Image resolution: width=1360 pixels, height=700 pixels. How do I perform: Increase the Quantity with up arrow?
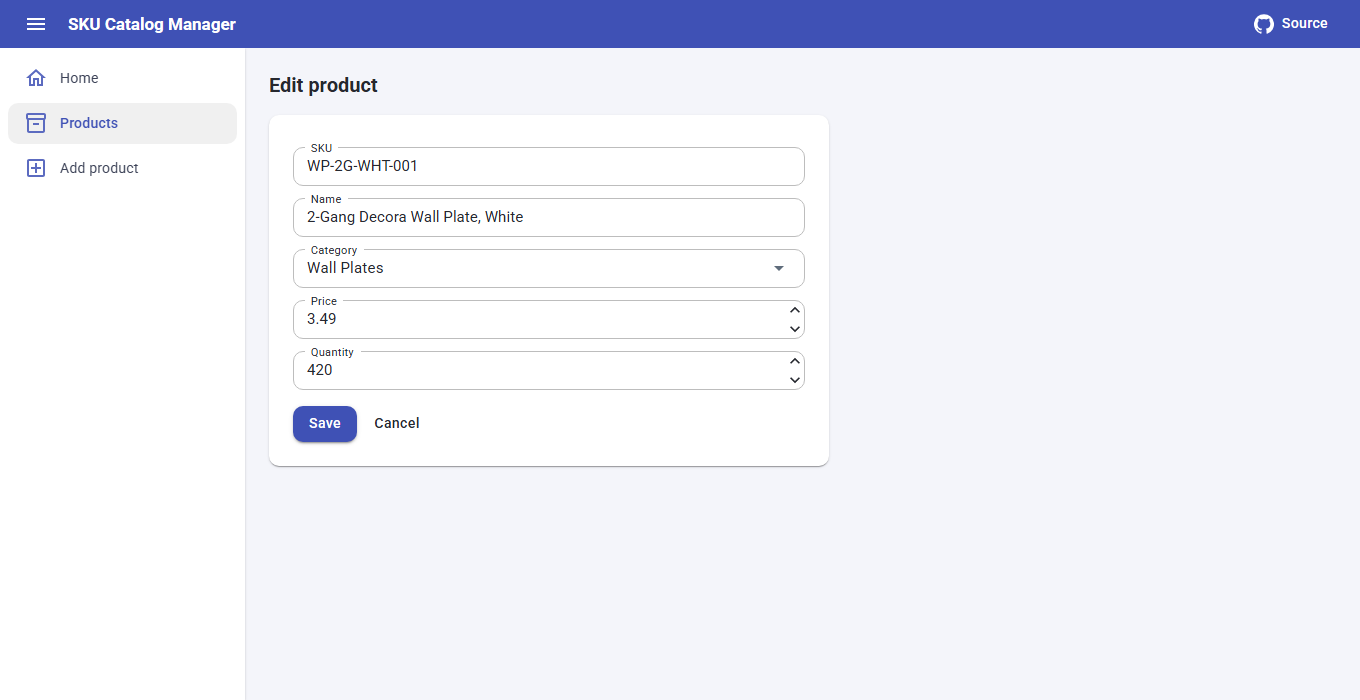tap(795, 361)
